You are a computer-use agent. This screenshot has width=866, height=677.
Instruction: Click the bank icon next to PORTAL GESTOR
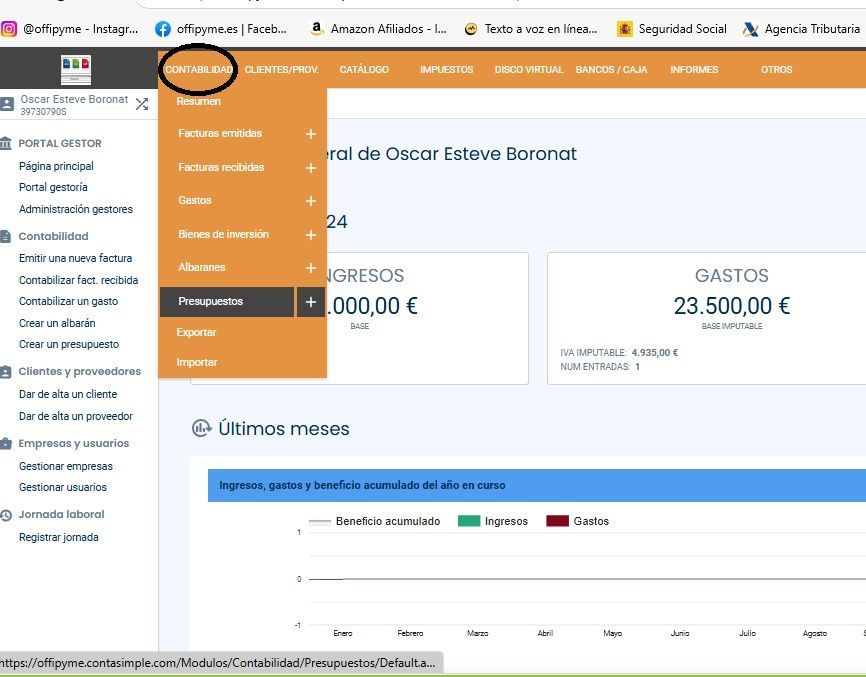(6, 144)
